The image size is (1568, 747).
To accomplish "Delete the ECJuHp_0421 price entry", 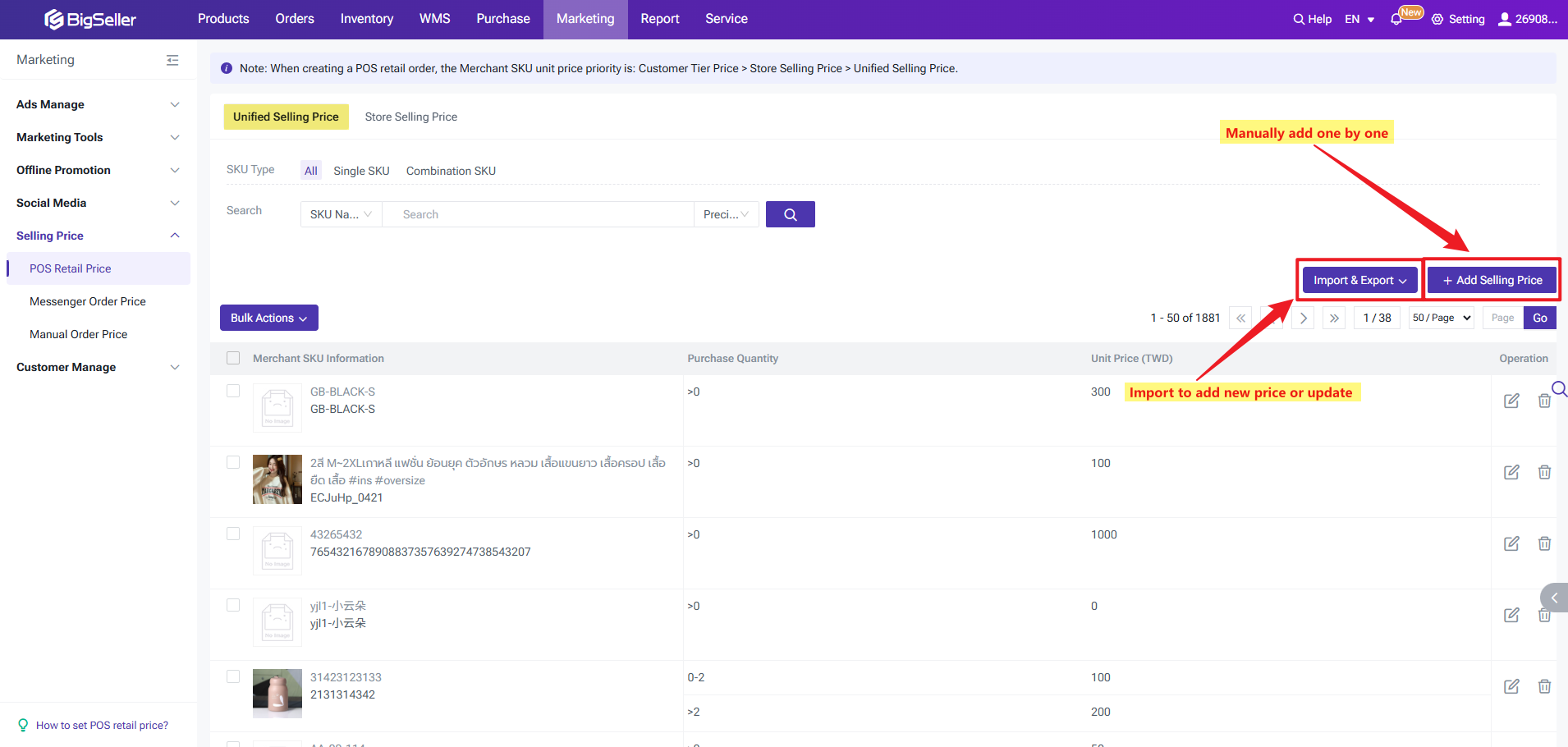I will click(x=1543, y=472).
